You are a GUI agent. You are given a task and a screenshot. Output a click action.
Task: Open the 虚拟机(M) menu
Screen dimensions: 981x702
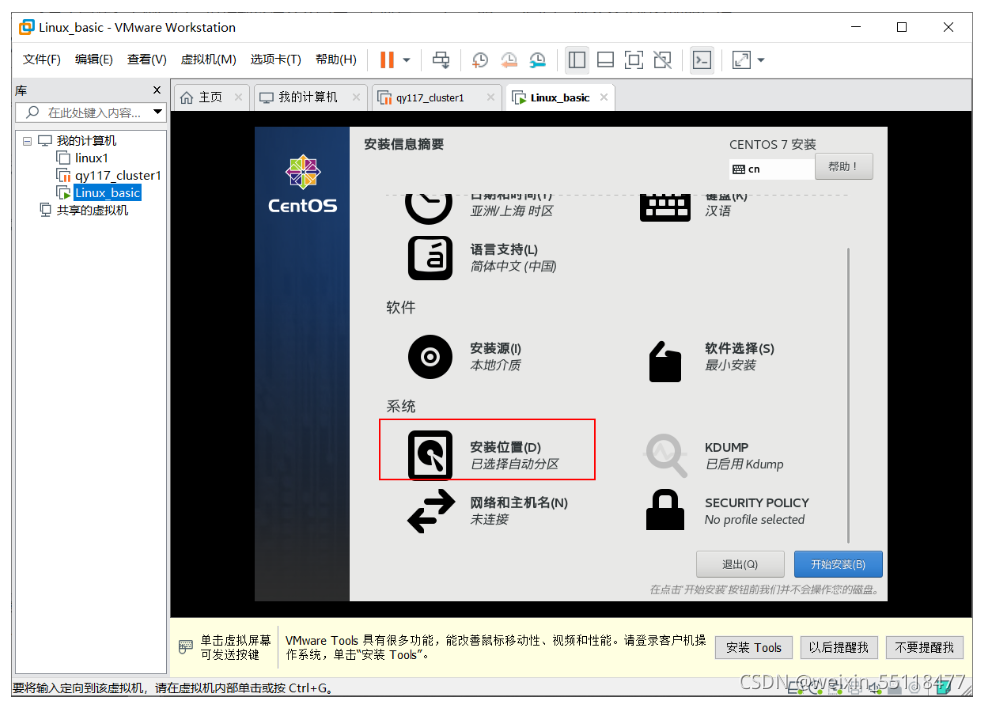[x=208, y=59]
